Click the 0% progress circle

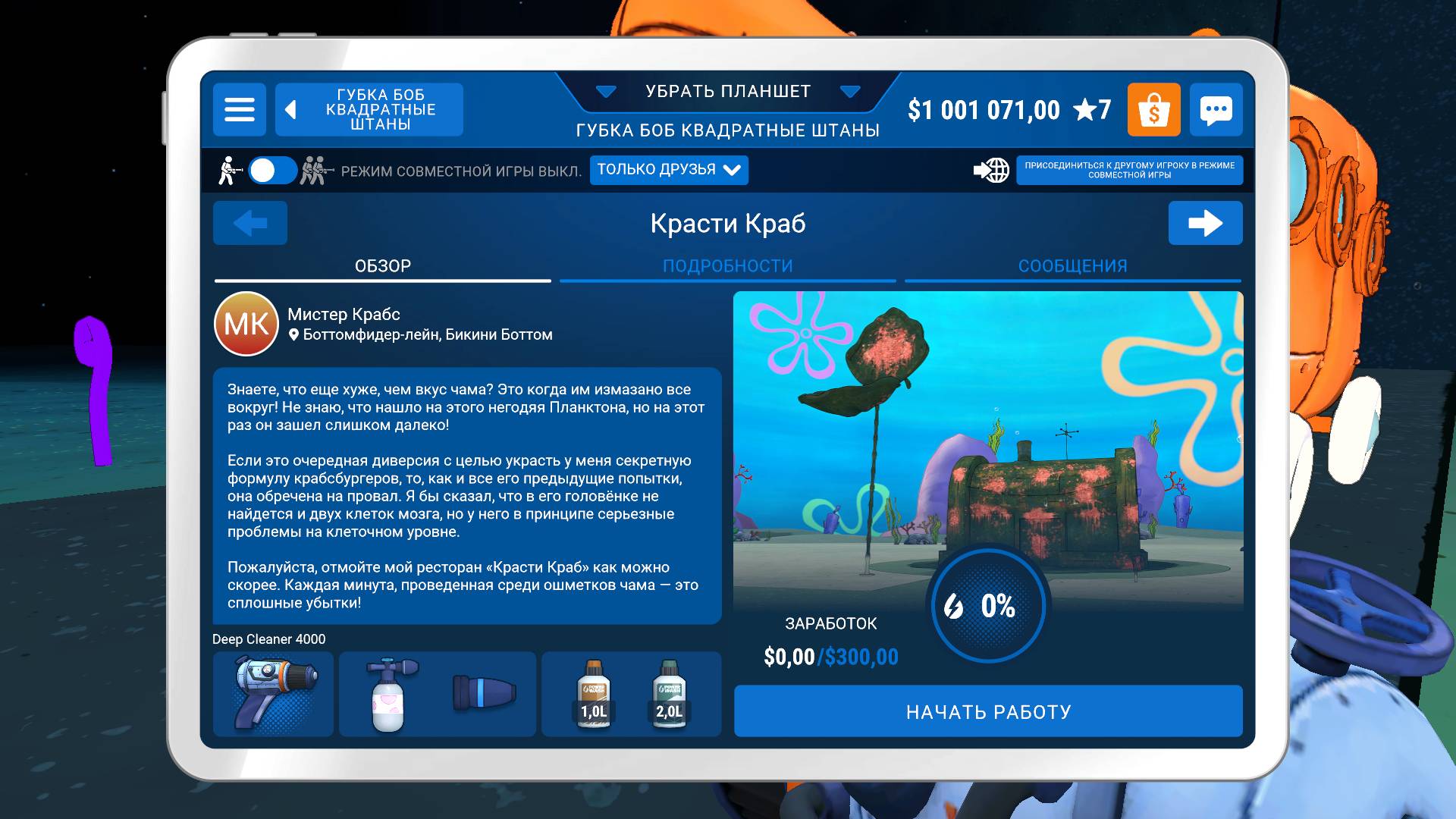point(988,605)
